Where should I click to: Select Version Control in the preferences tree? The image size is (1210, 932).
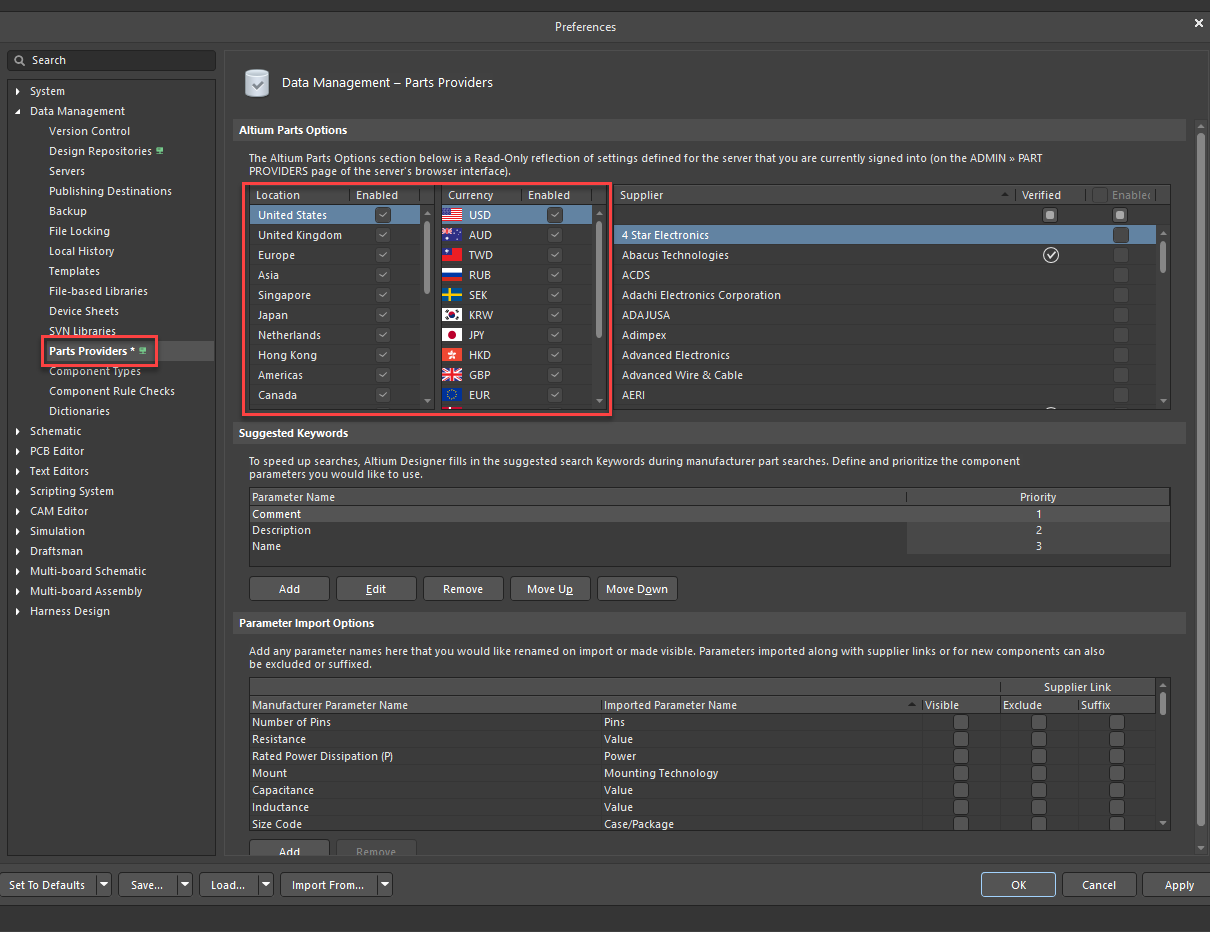pyautogui.click(x=89, y=131)
